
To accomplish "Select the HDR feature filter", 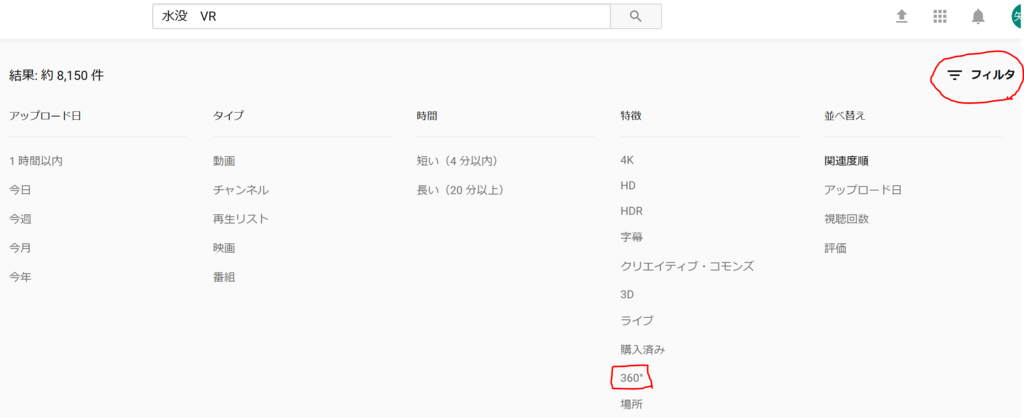I will 632,211.
